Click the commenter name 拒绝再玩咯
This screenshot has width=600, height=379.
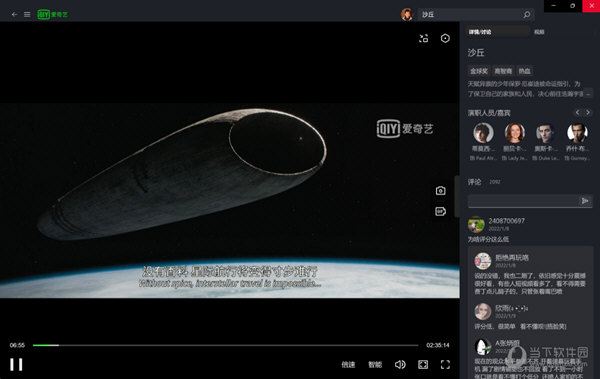pos(512,258)
